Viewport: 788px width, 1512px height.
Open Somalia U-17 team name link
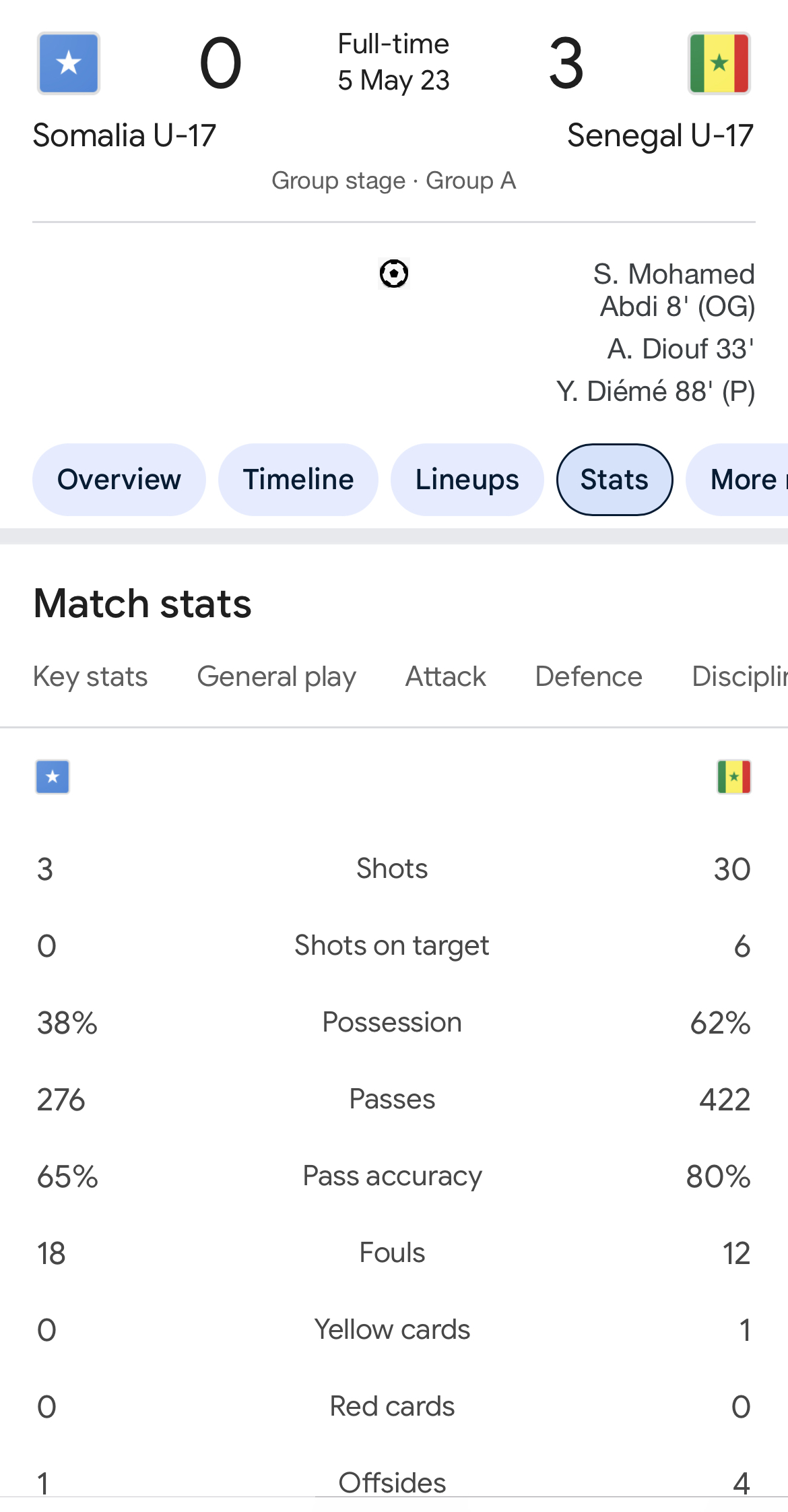pyautogui.click(x=125, y=135)
